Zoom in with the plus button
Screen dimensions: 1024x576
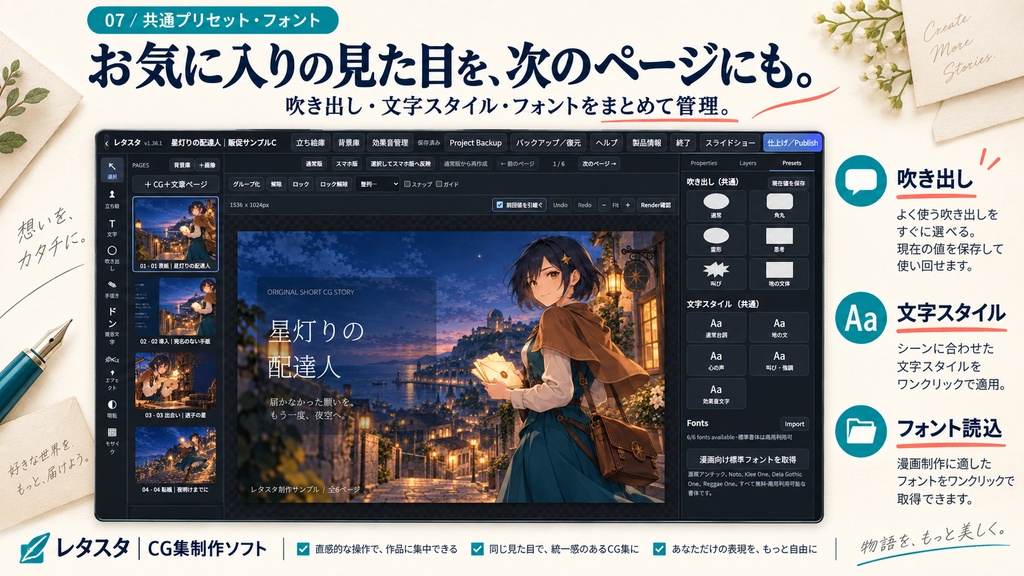pos(628,205)
